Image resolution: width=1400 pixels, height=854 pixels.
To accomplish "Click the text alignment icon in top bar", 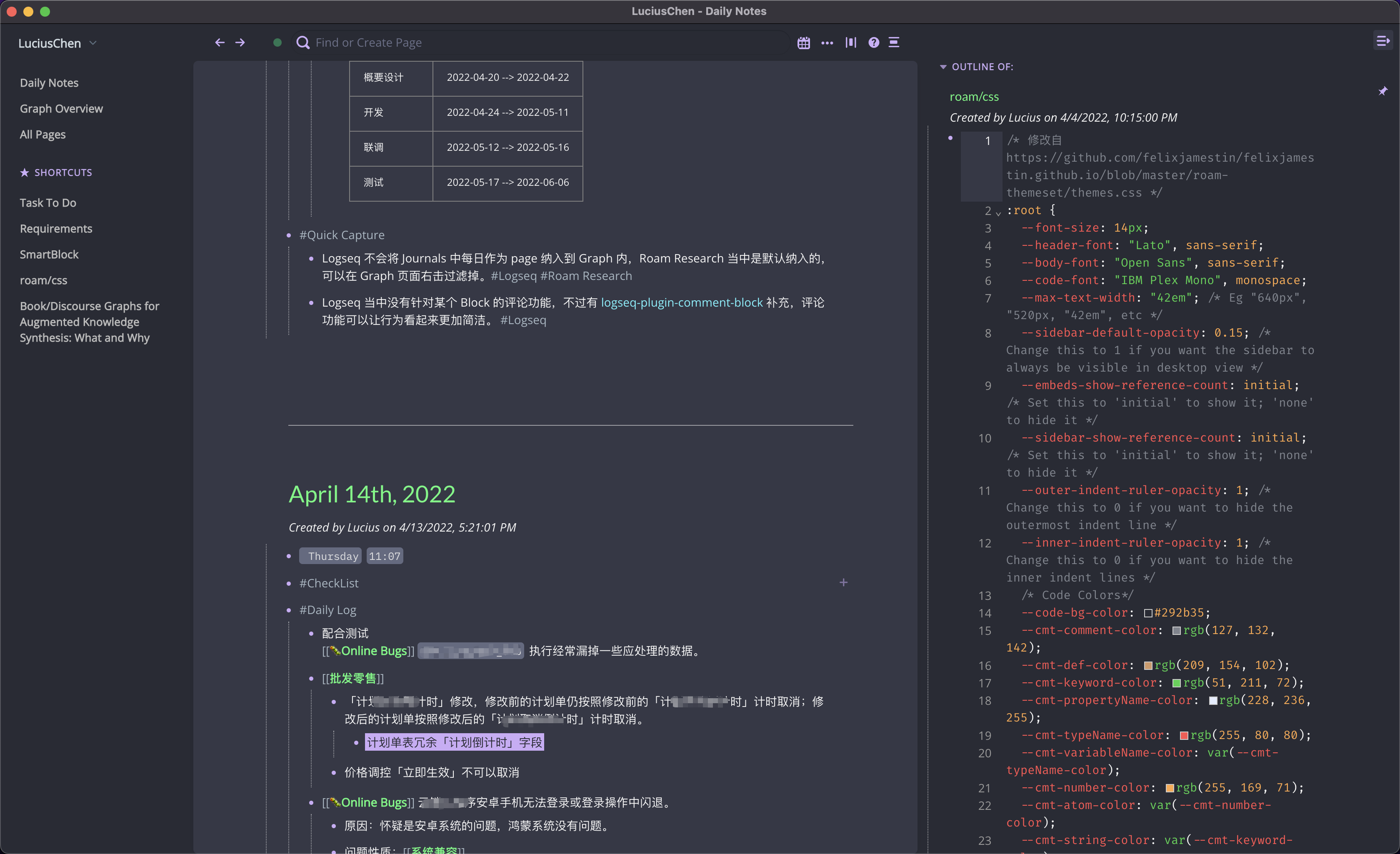I will tap(894, 42).
